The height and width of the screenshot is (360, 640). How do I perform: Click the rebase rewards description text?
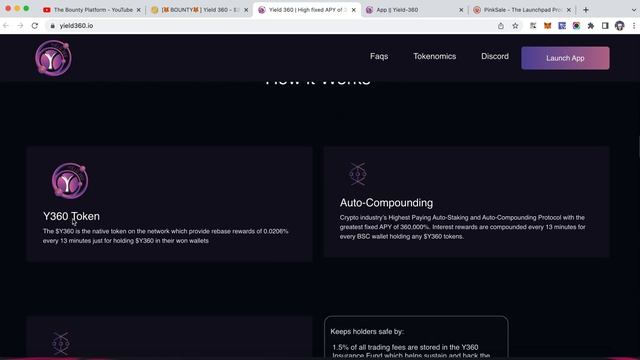166,236
